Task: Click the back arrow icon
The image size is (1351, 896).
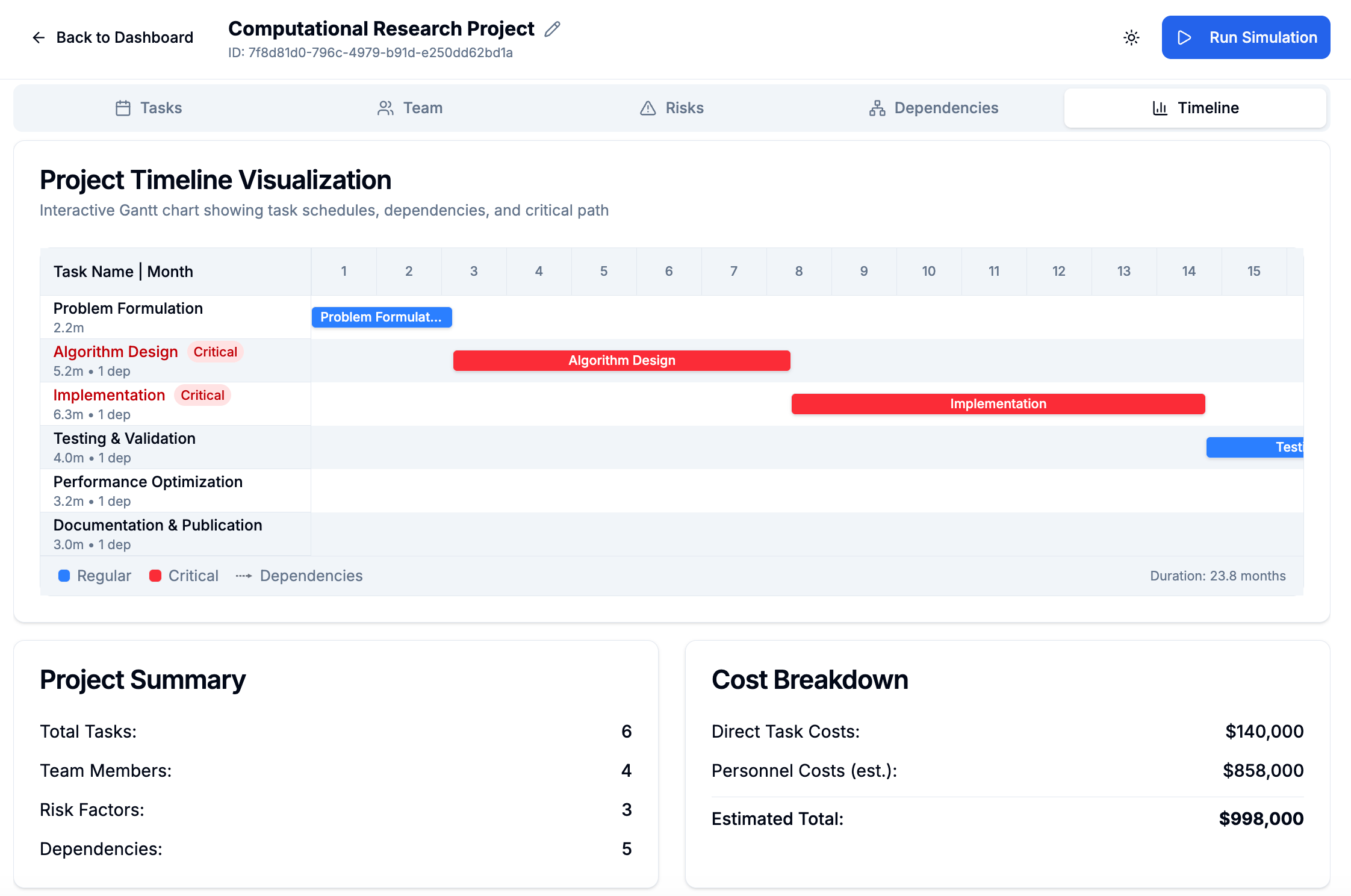Action: [x=39, y=37]
